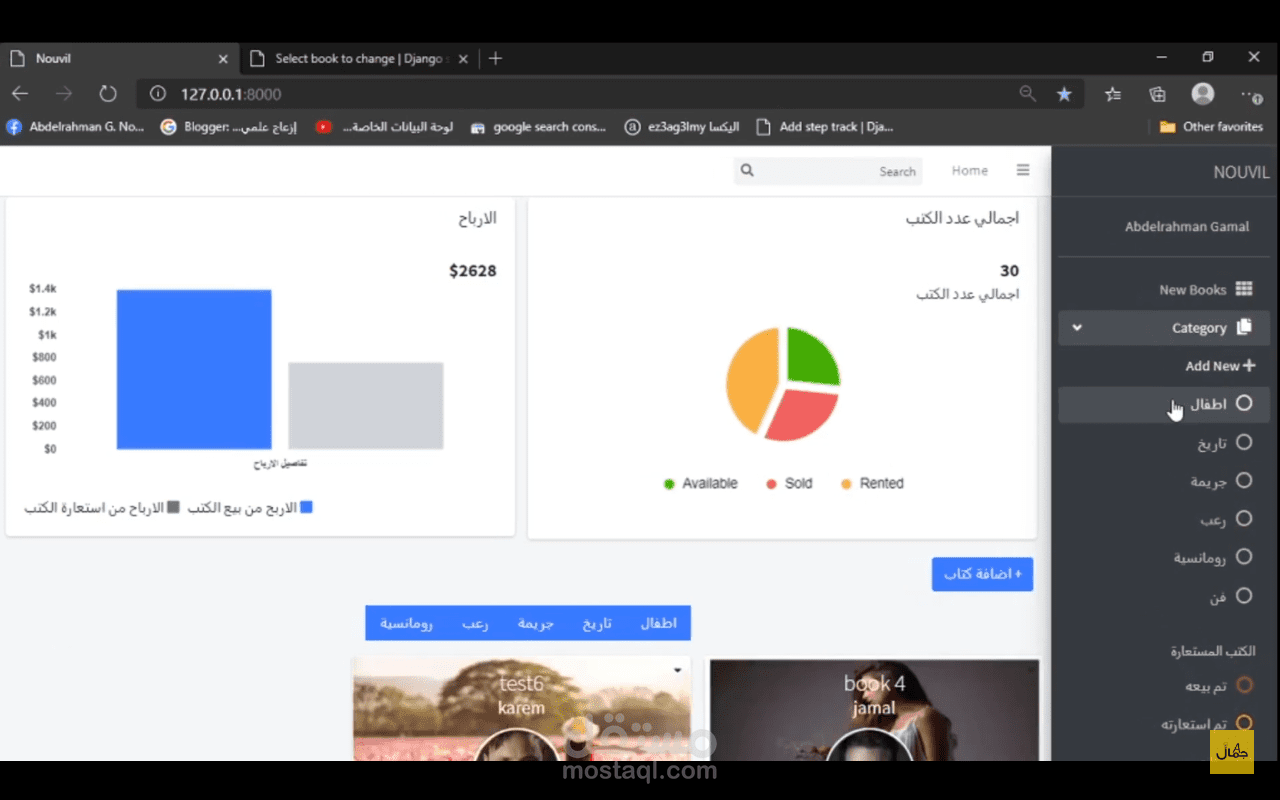Filter books by رومانسية tab

406,623
